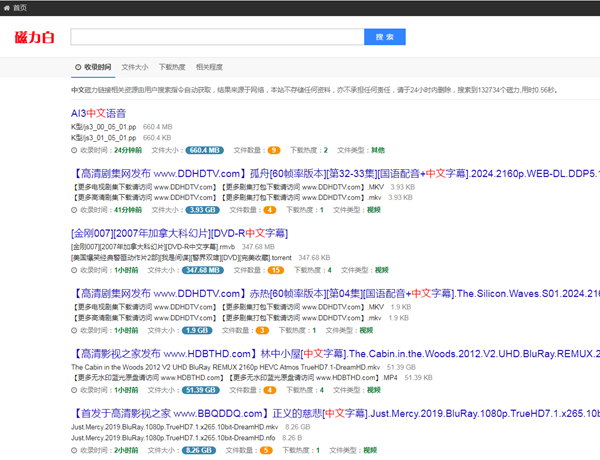
Task: Click the 磁力白 site logo
Action: click(34, 37)
